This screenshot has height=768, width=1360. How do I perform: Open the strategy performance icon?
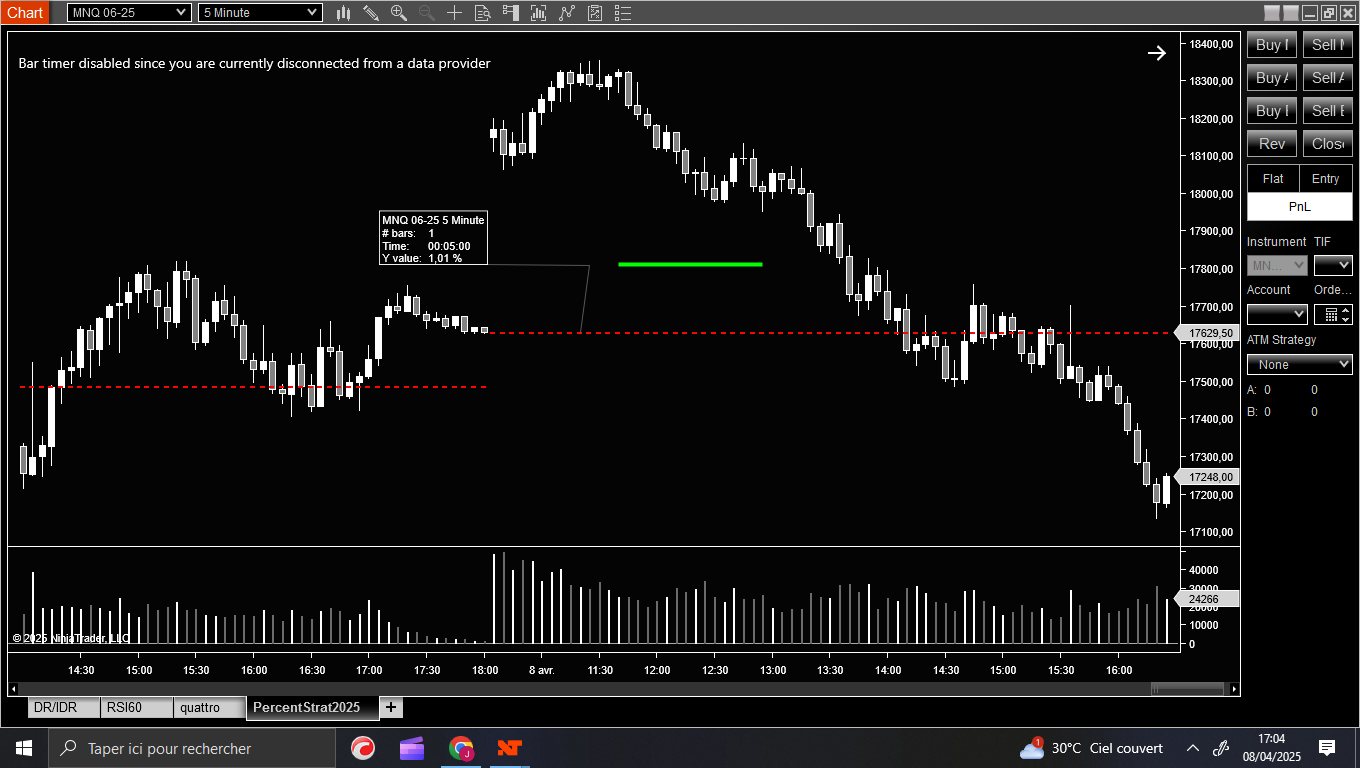[x=595, y=13]
